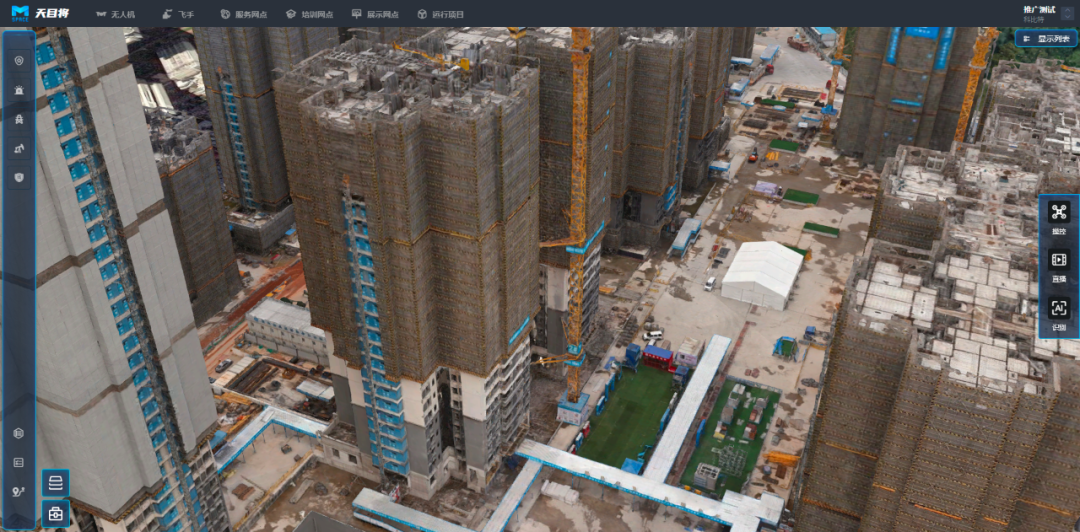Toggle the map layers stack button
Viewport: 1080px width, 532px height.
click(x=56, y=483)
